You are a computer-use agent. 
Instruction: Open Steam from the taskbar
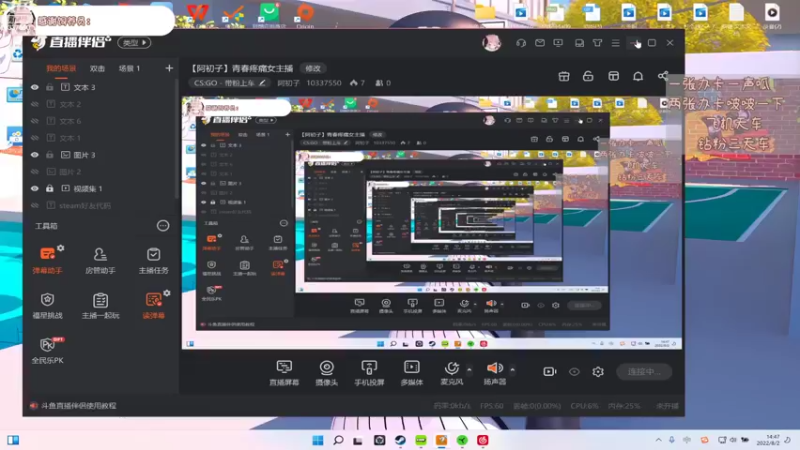[x=400, y=440]
